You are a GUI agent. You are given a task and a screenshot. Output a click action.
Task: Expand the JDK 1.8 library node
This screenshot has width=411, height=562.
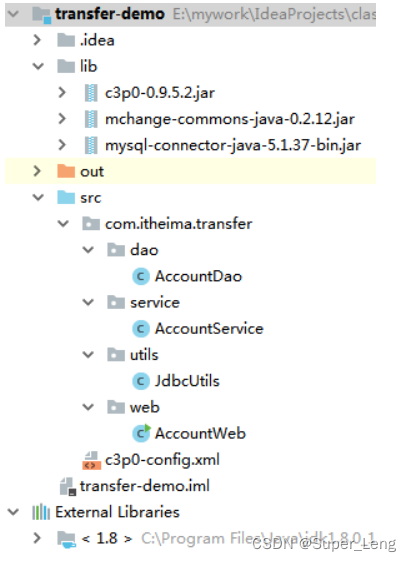coord(37,538)
